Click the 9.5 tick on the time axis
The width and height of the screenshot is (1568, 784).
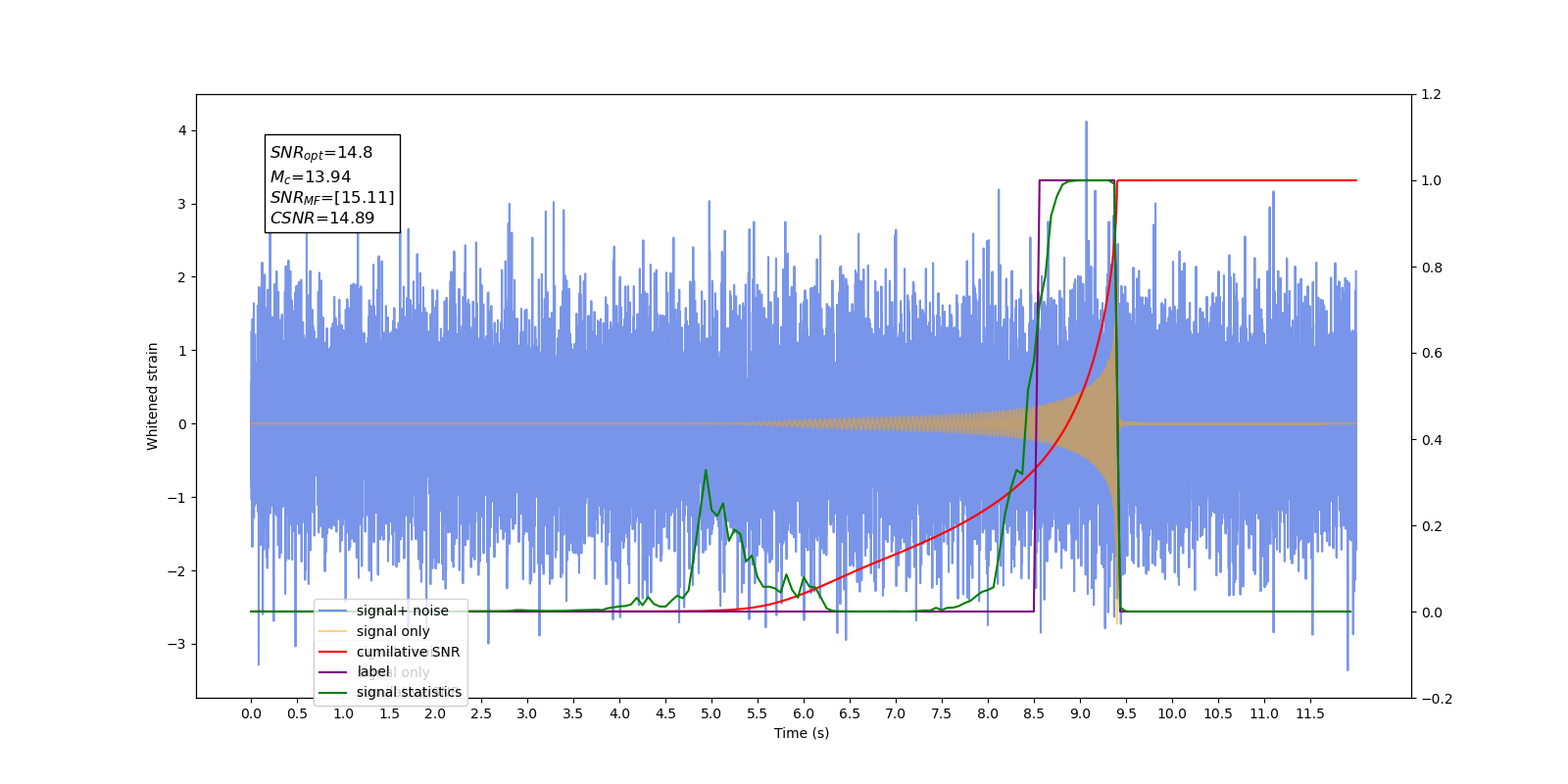[x=1126, y=713]
